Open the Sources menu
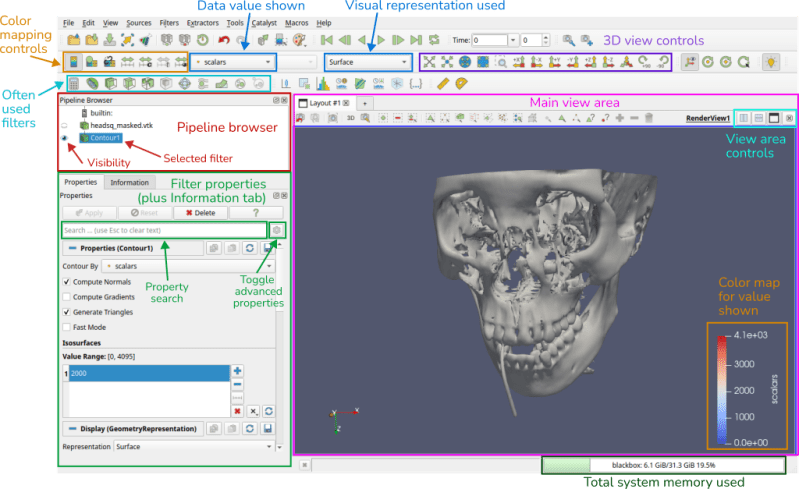 click(139, 23)
